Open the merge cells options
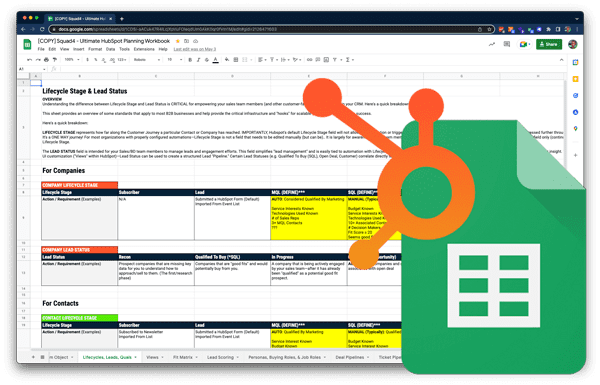Screen dimensions: 600x385 (x=247, y=60)
